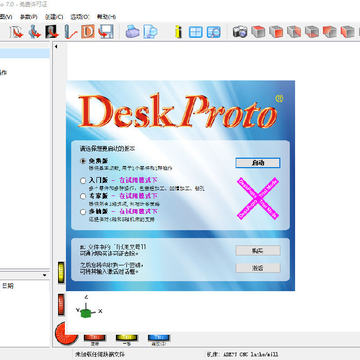This screenshot has width=360, height=360.
Task: Click the green XYZ axis orientation cube
Action: click(x=86, y=312)
